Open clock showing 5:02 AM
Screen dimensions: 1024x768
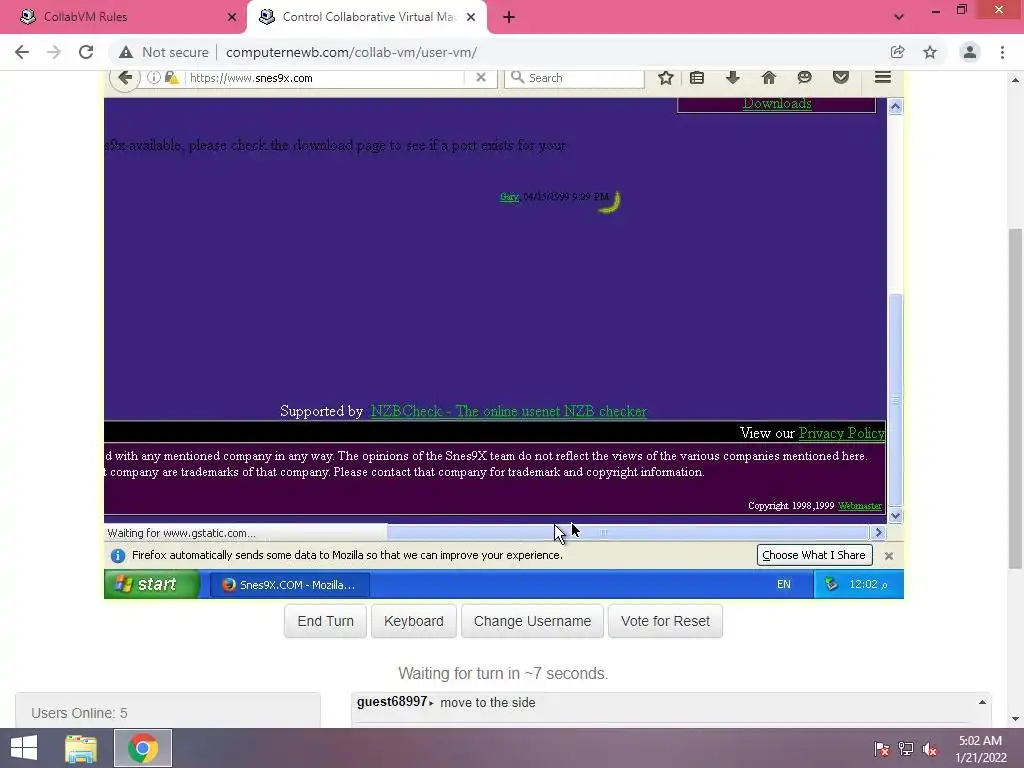coord(980,749)
